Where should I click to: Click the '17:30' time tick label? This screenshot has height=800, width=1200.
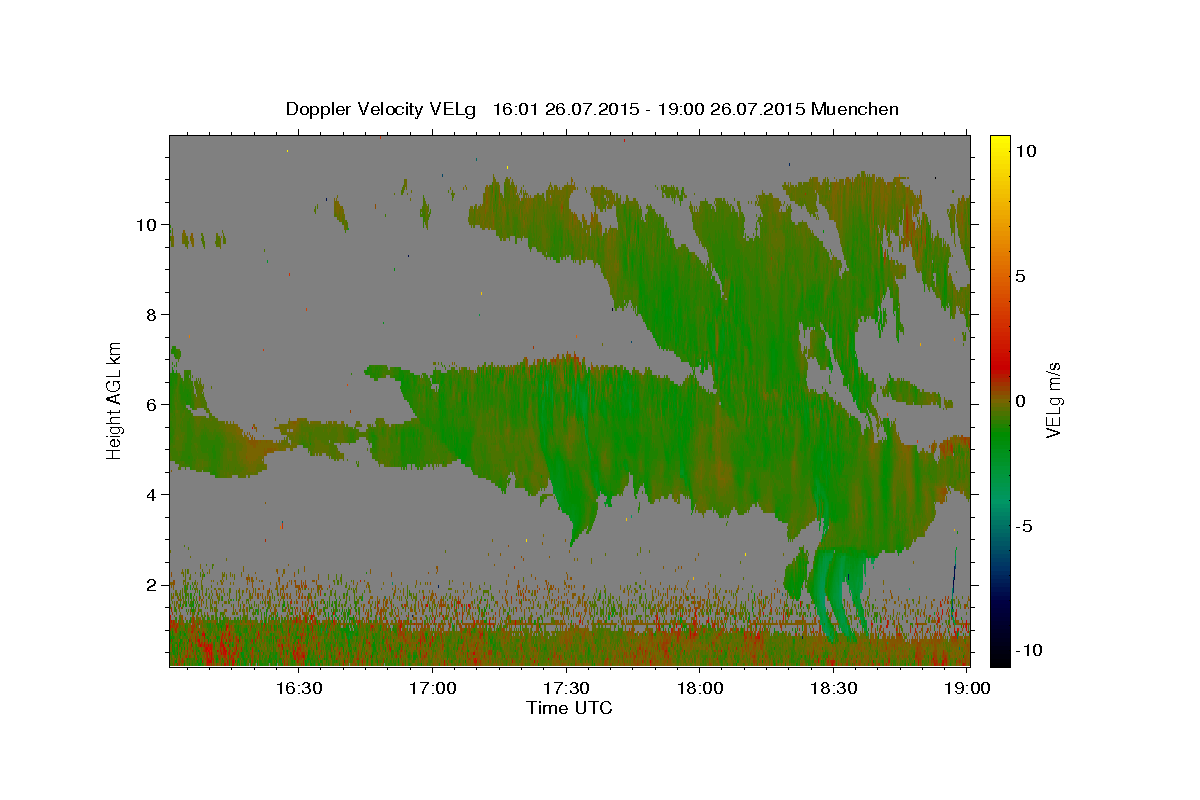567,688
